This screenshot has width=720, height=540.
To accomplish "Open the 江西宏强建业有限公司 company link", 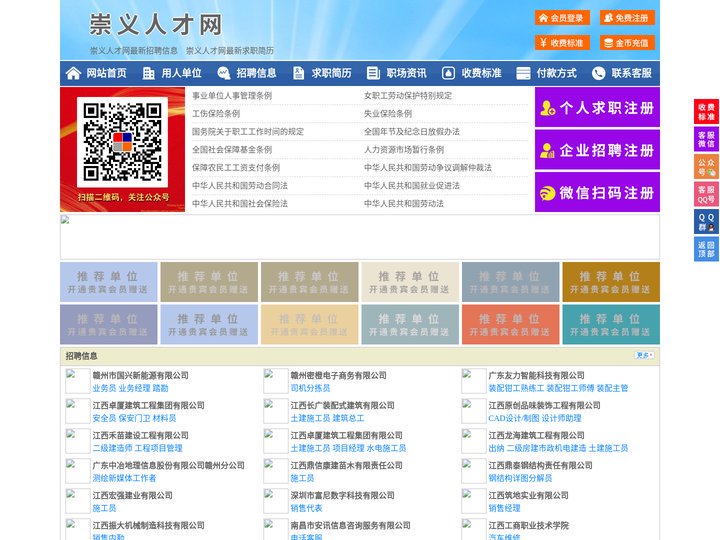I will (x=133, y=495).
